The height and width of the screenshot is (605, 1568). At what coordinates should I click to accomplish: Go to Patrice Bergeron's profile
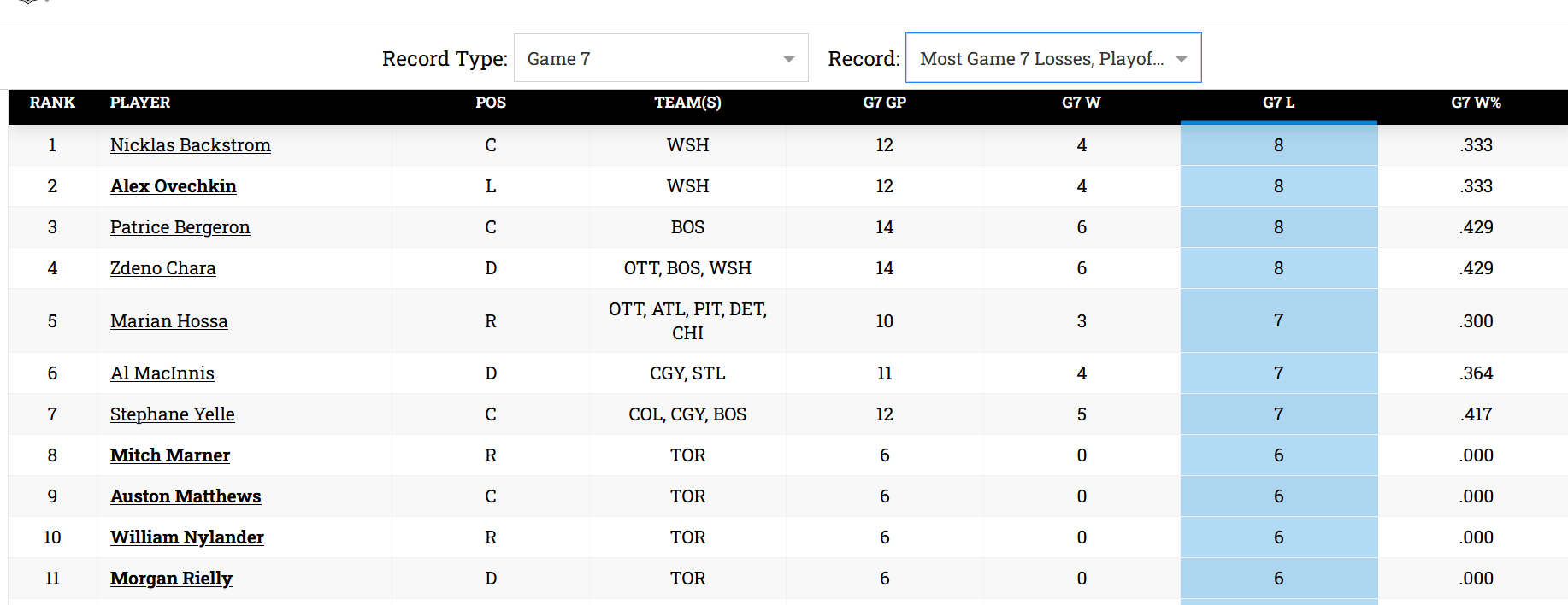tap(180, 227)
